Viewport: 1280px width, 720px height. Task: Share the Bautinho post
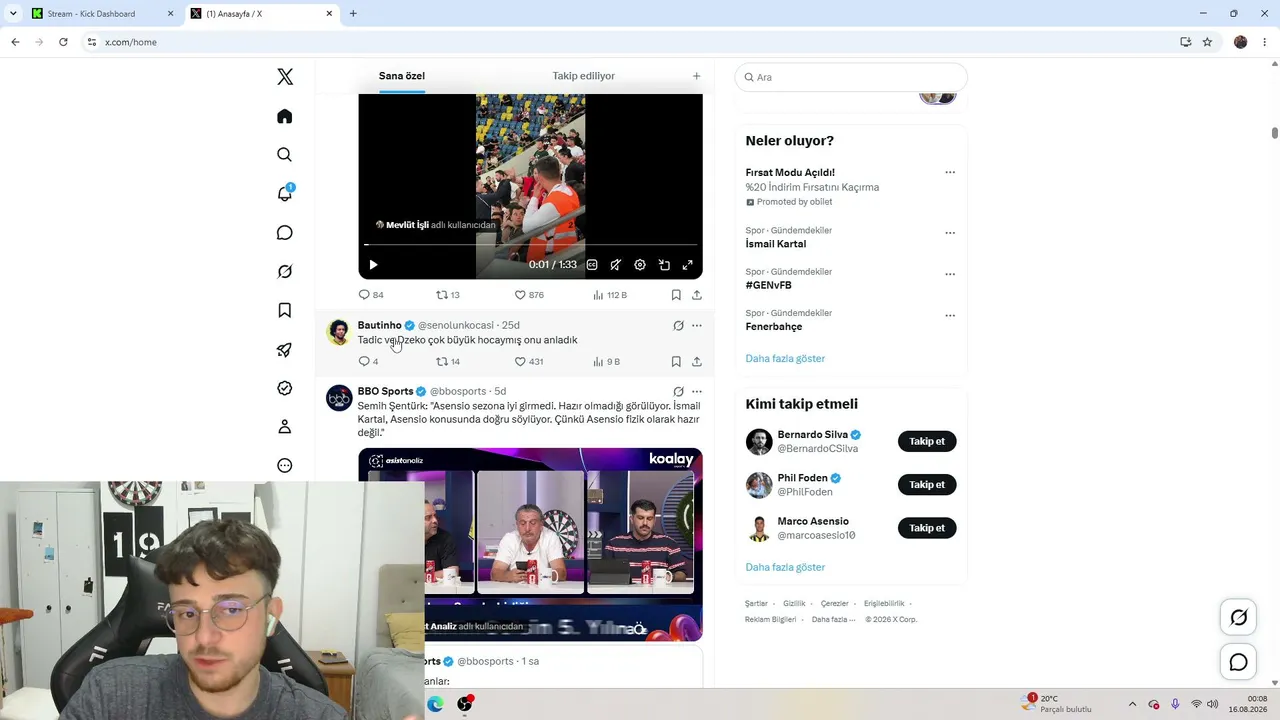click(x=697, y=362)
